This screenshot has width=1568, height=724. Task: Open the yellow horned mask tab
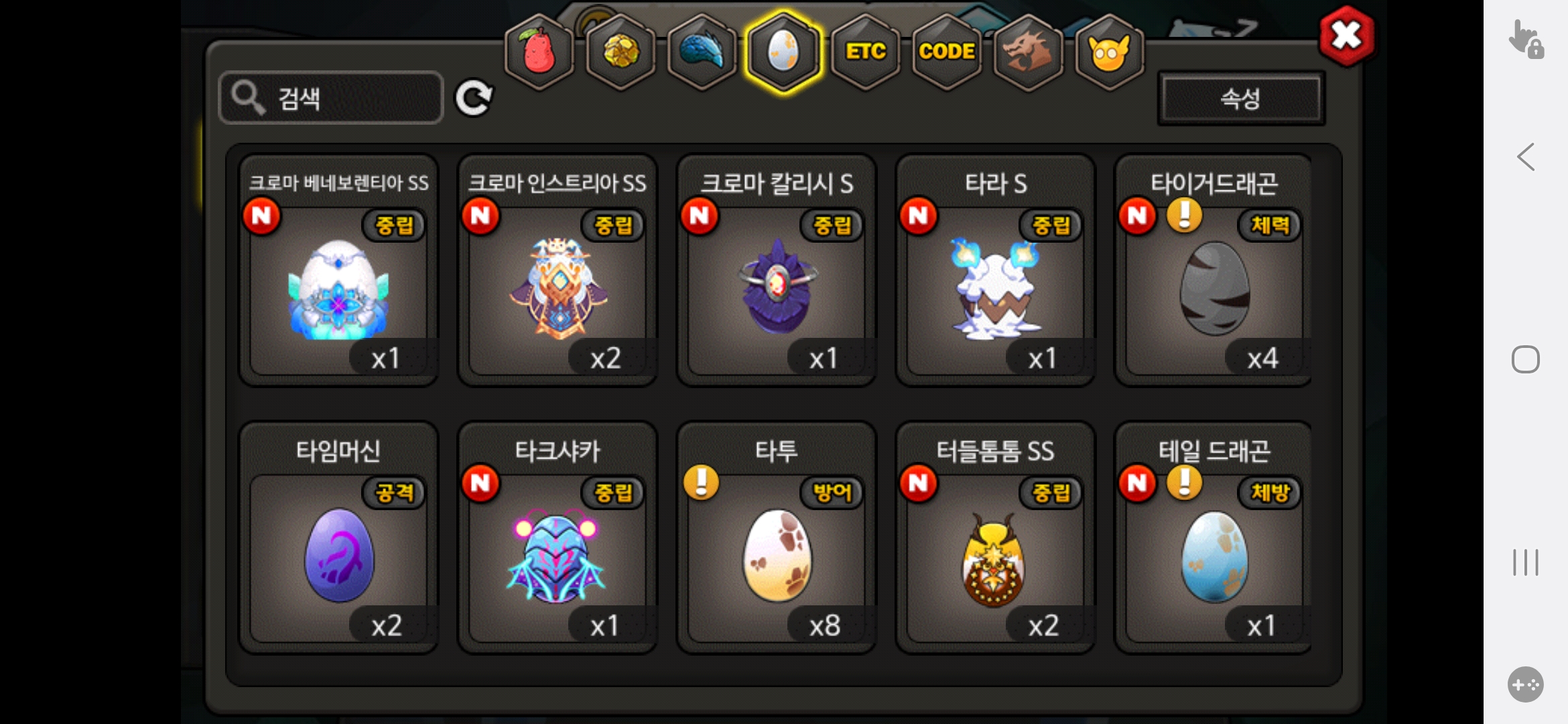pyautogui.click(x=1110, y=52)
